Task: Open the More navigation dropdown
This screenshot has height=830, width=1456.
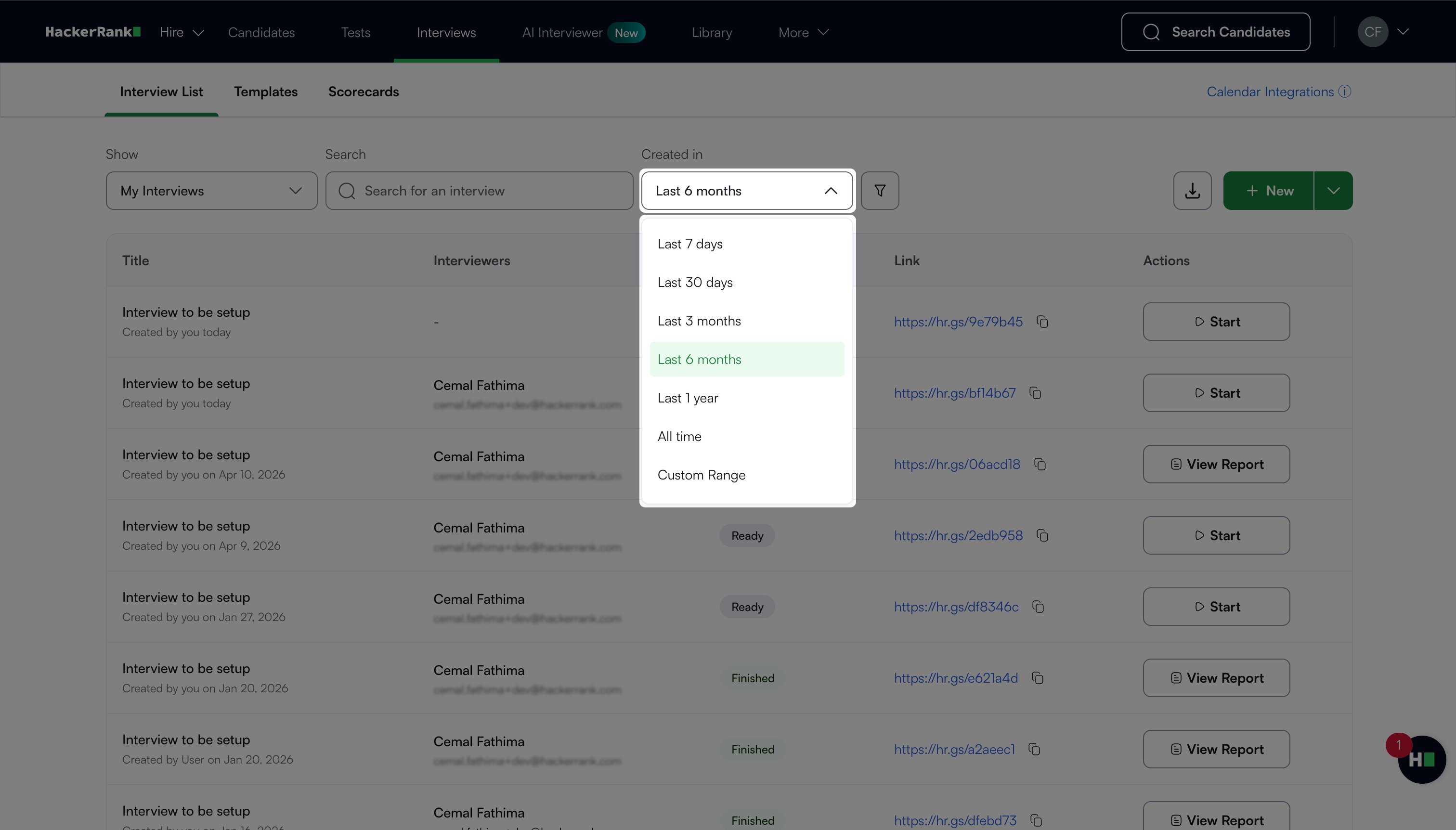Action: [803, 32]
